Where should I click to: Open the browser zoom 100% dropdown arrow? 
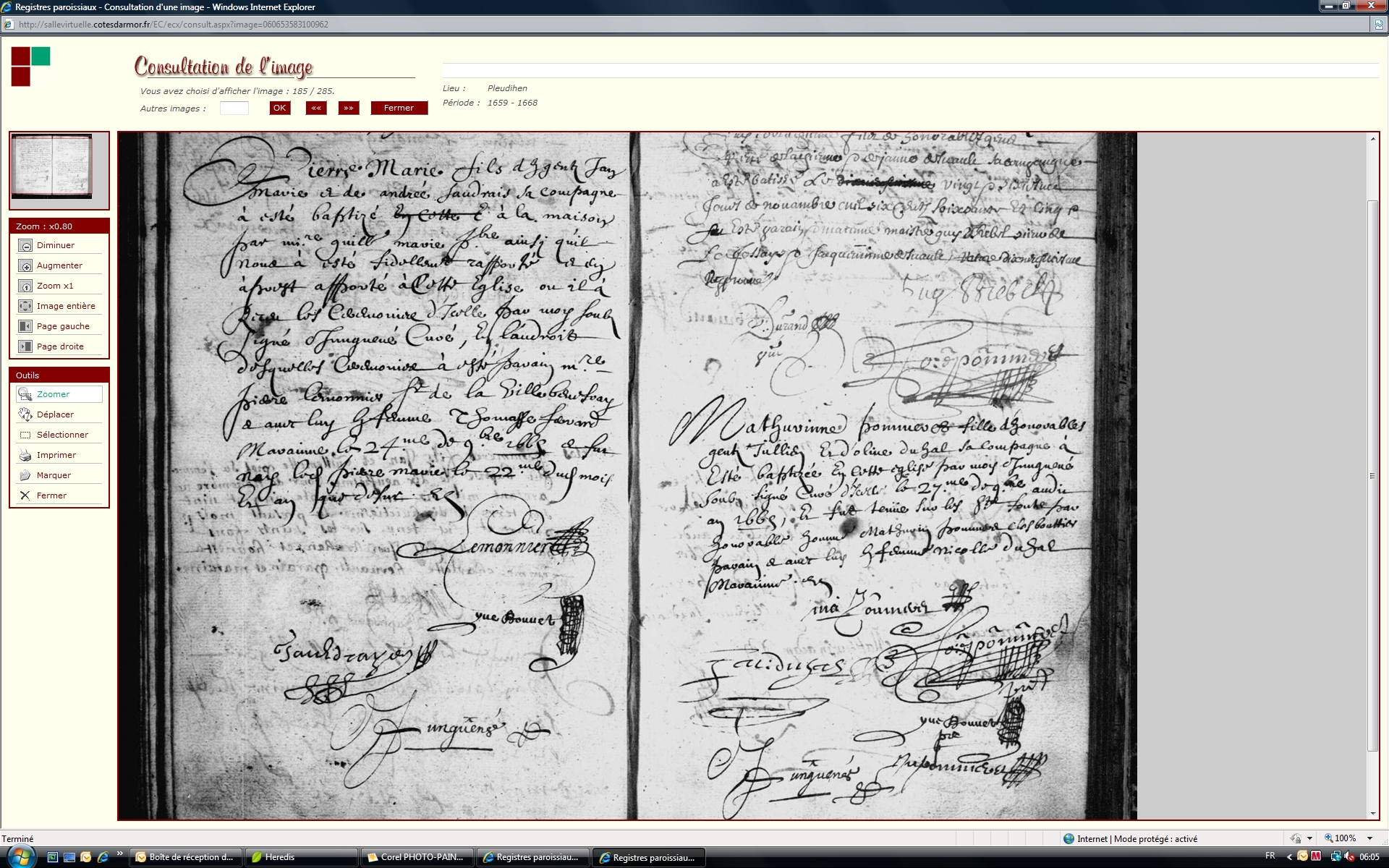tap(1369, 838)
